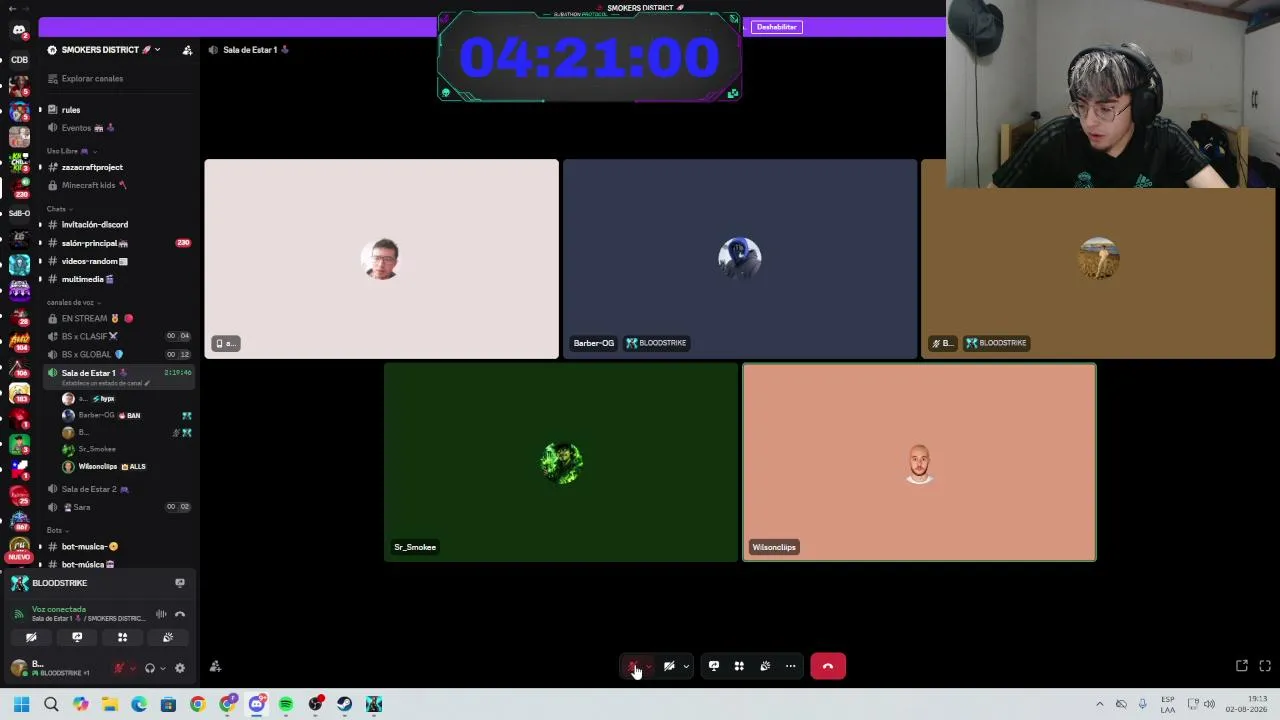Open more options in the call controls
This screenshot has width=1280, height=720.
click(x=791, y=666)
